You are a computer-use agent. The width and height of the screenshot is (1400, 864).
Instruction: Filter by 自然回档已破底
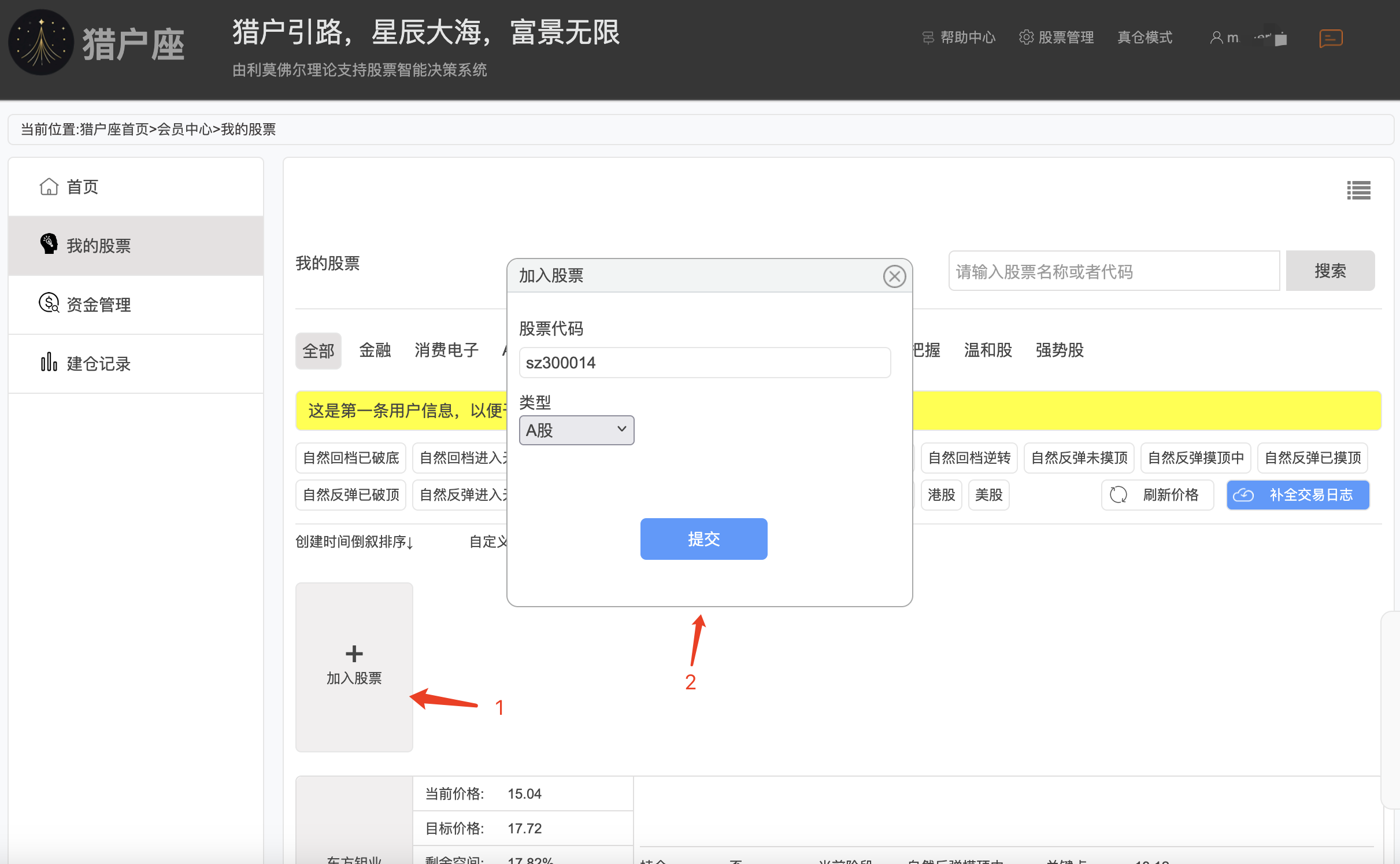click(x=351, y=458)
